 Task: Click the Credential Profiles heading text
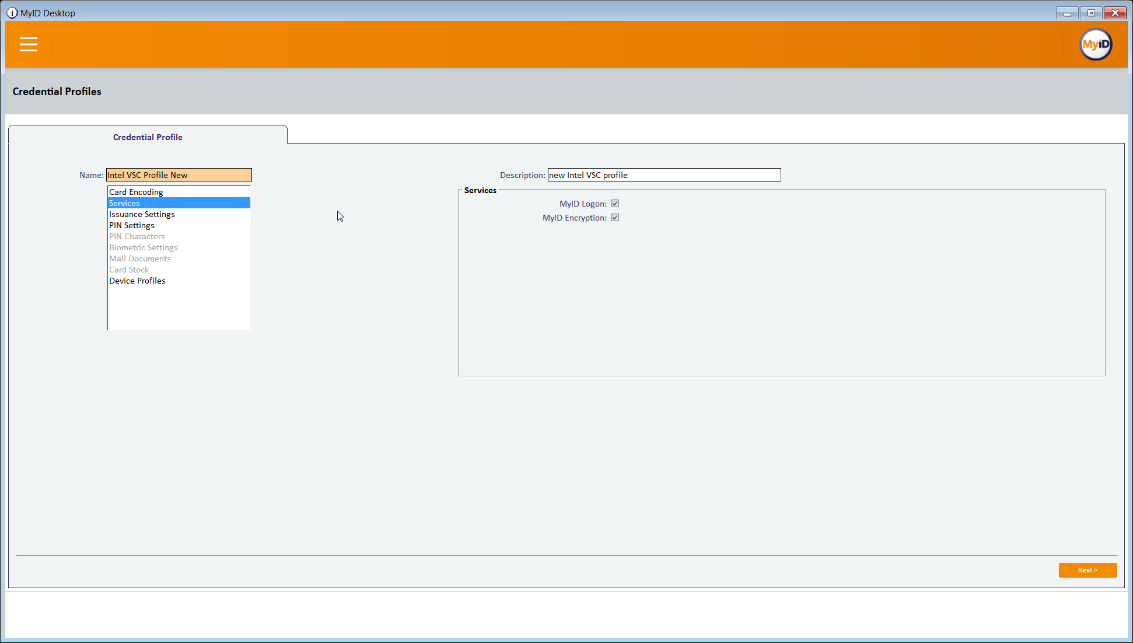click(x=57, y=92)
